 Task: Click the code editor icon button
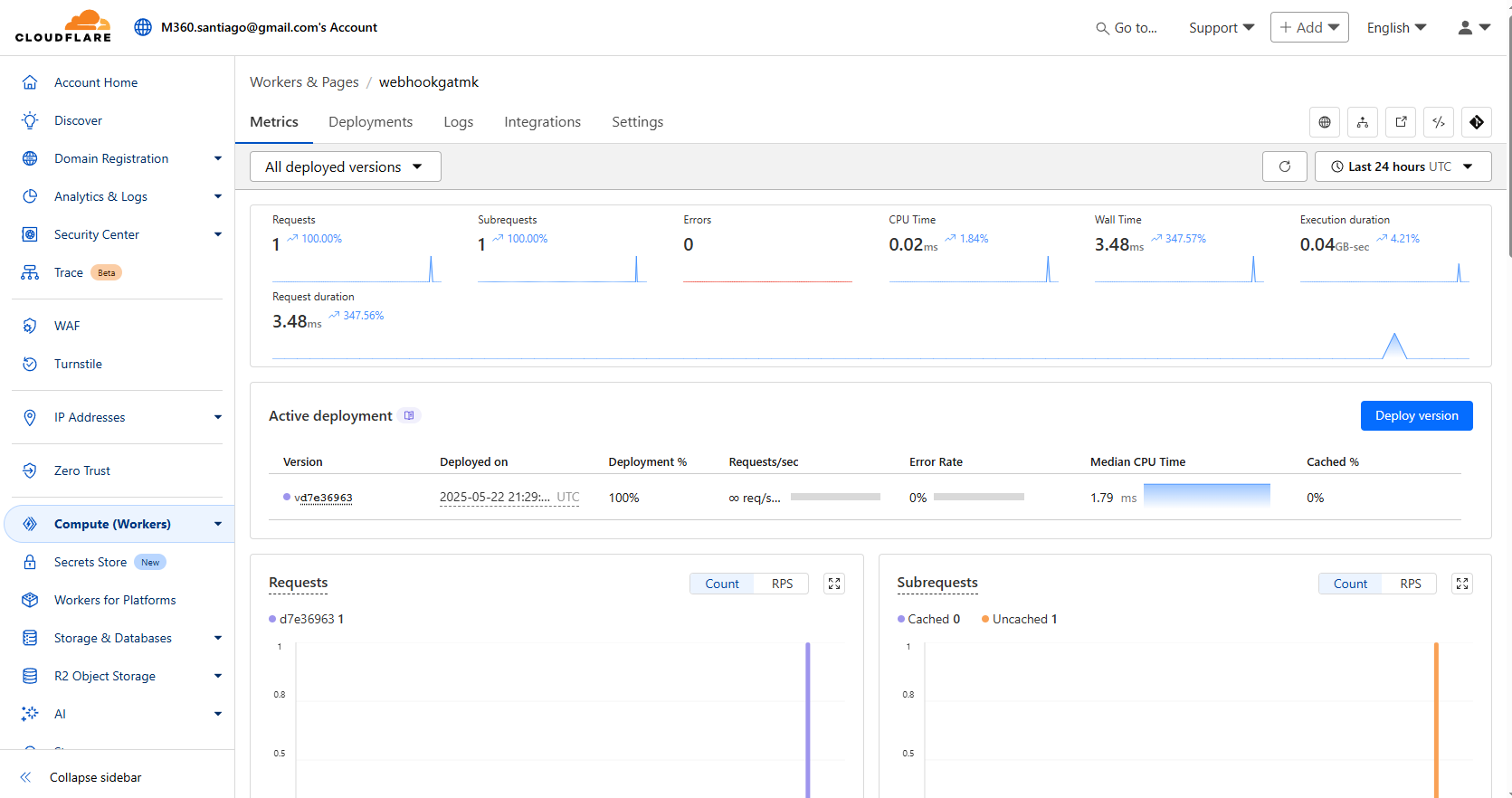[1439, 122]
